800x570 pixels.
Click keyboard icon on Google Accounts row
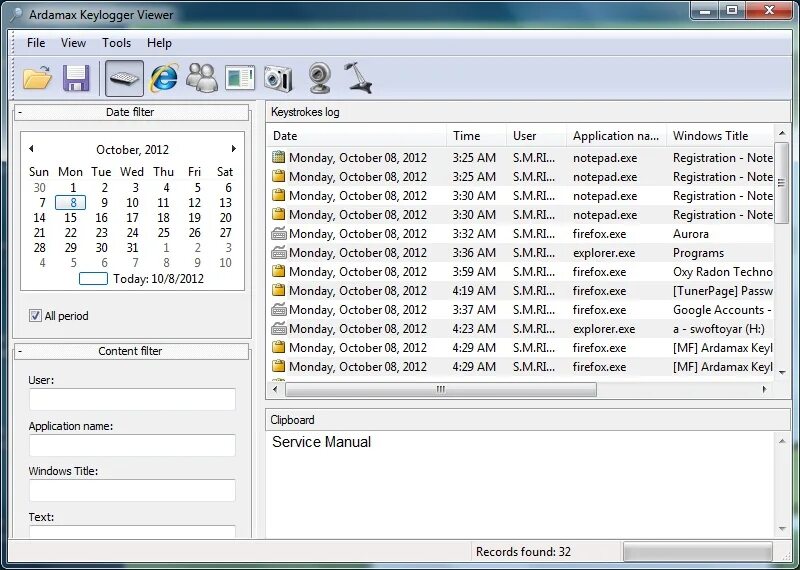[x=279, y=310]
